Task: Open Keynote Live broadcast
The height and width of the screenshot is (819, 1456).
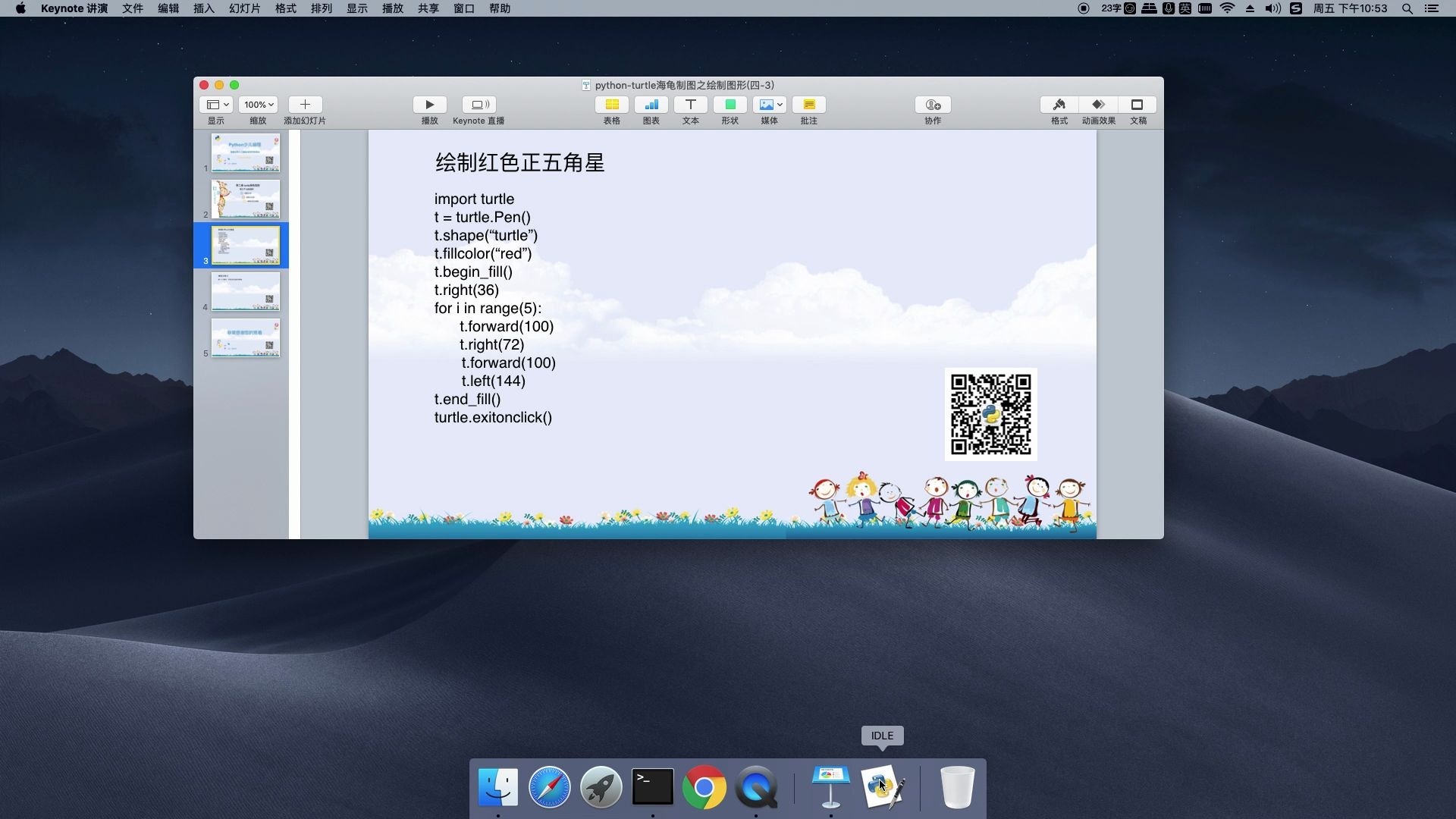Action: [x=479, y=105]
